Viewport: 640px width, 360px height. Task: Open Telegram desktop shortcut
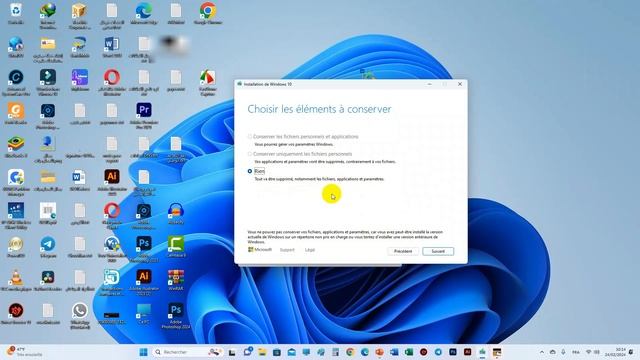48,247
